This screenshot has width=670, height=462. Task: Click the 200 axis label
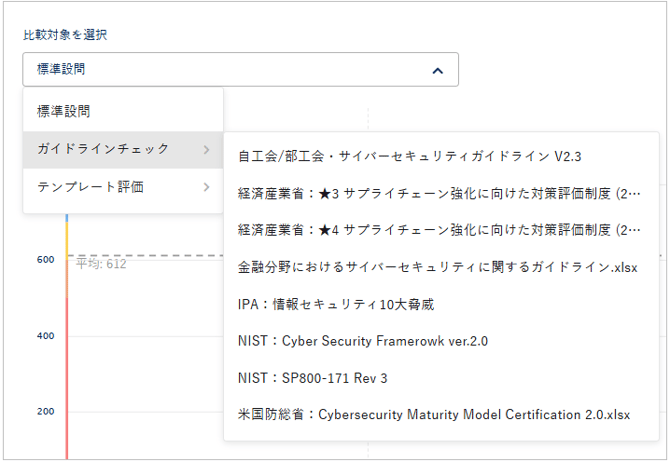(x=46, y=412)
